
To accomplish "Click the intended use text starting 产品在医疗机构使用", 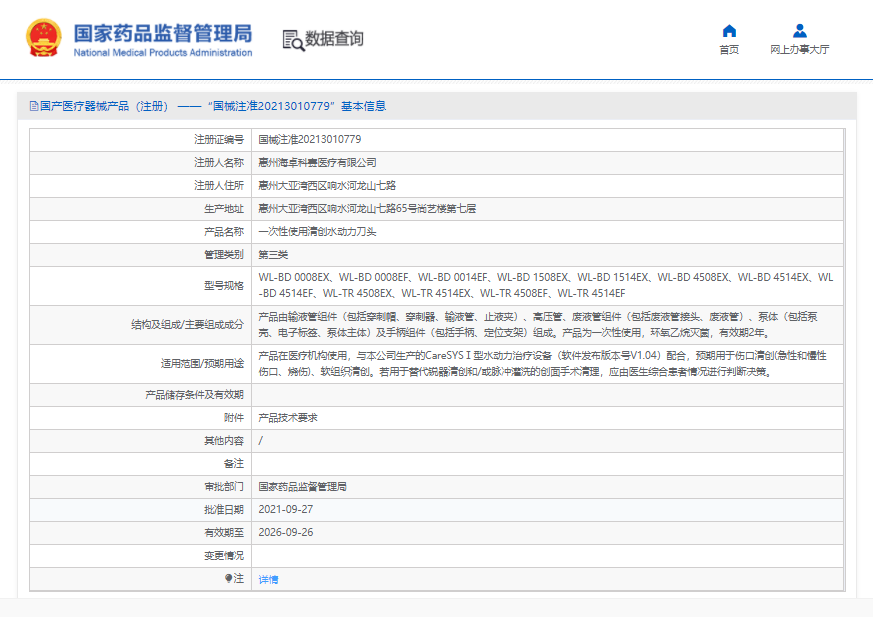I will (x=543, y=364).
